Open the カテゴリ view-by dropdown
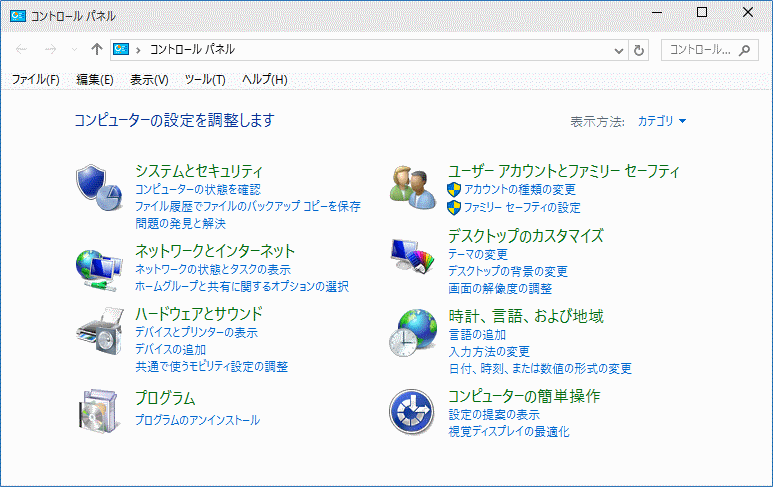Viewport: 773px width, 487px height. point(662,121)
